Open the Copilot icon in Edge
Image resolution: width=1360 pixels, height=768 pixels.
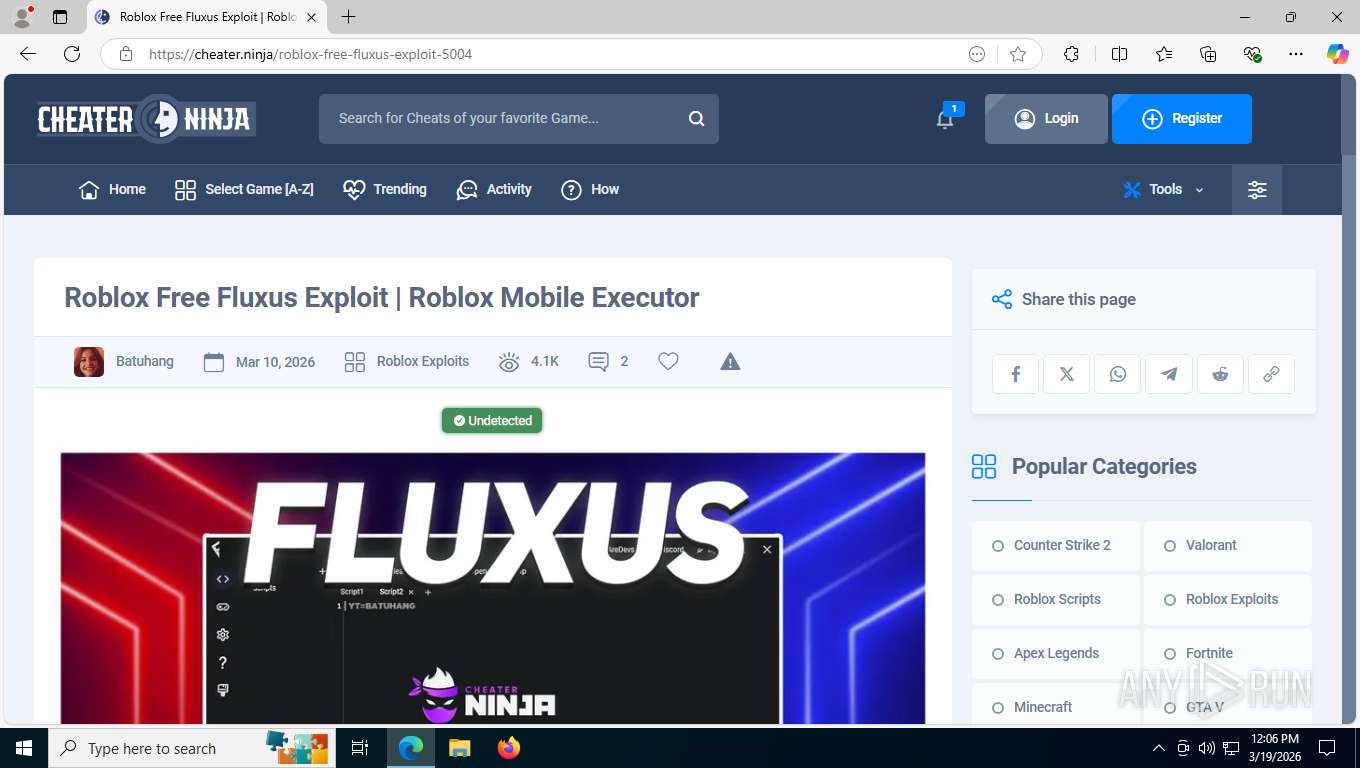pyautogui.click(x=1337, y=54)
